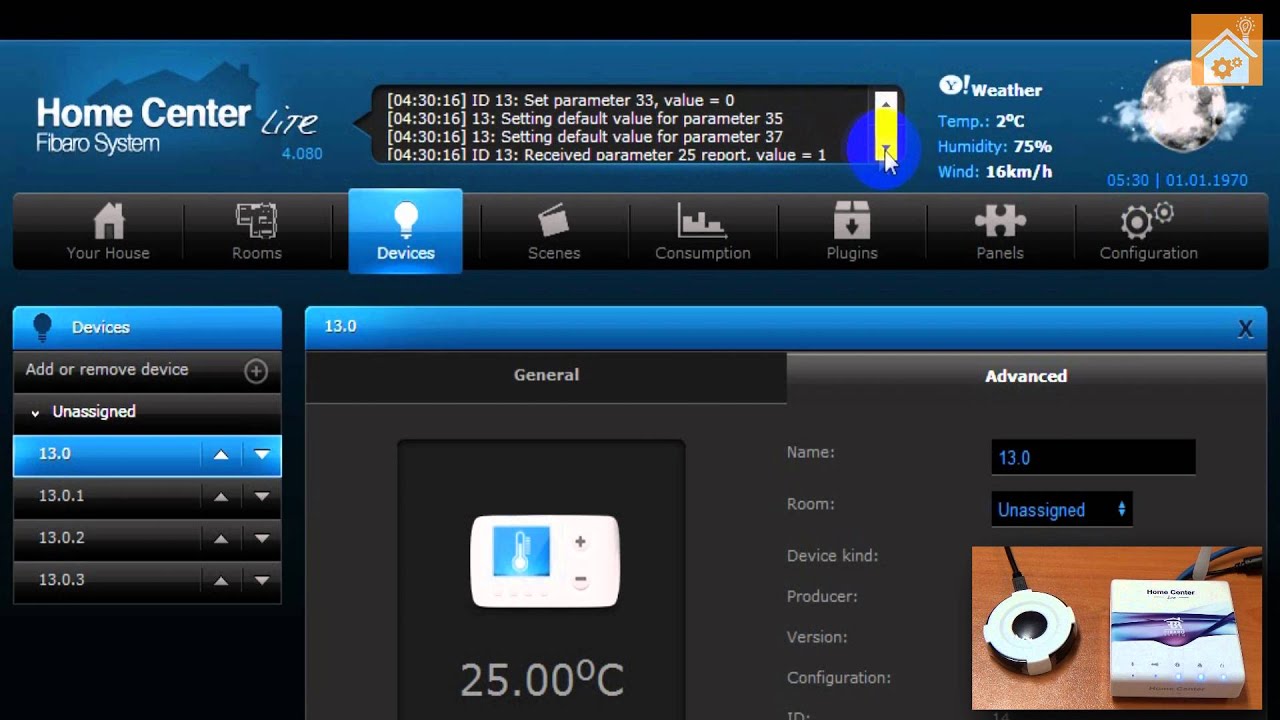Open the Panels section
This screenshot has width=1280, height=720.
pyautogui.click(x=1000, y=232)
